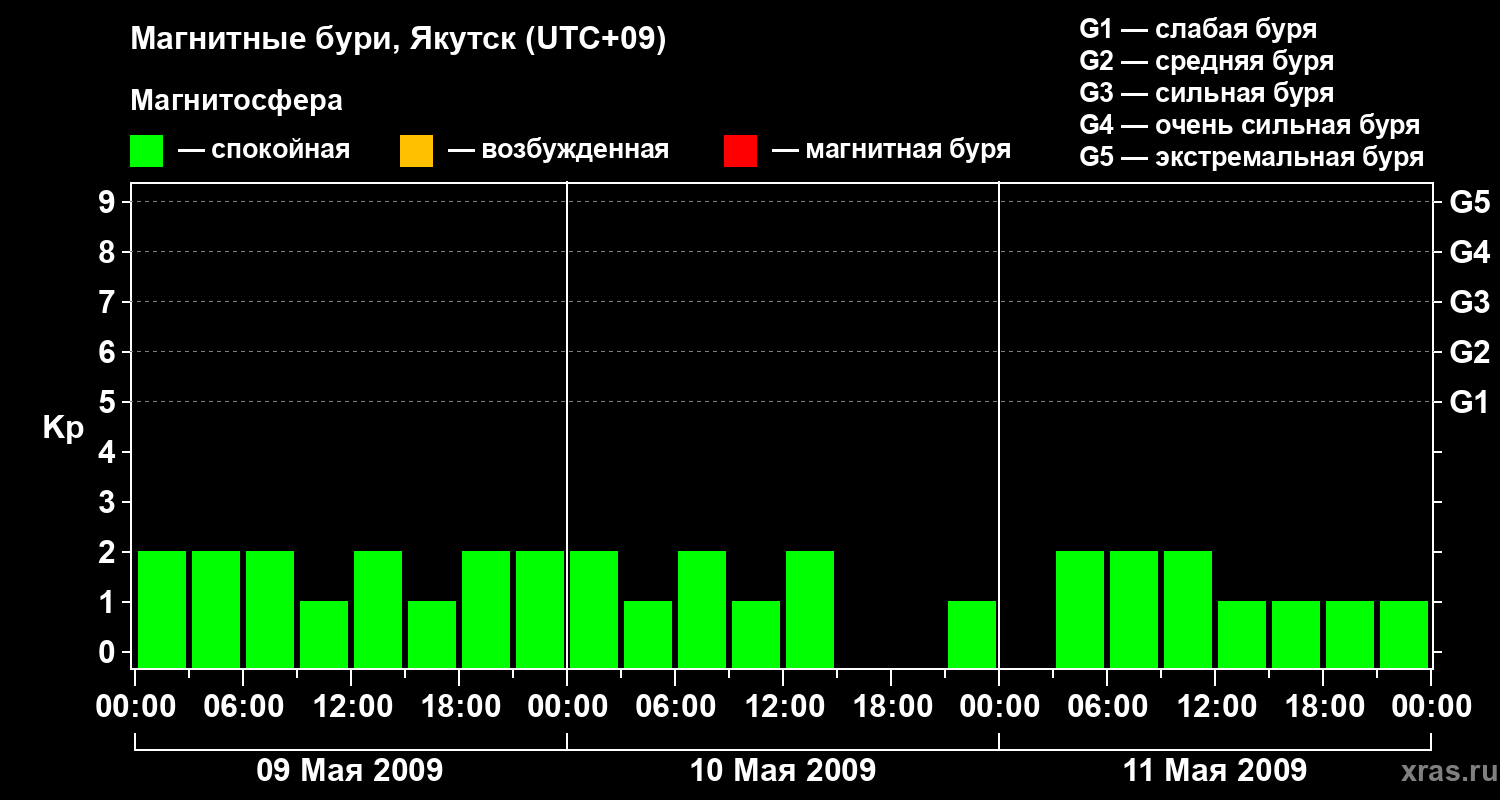Select the 'Магнитосфера' heading
The width and height of the screenshot is (1500, 800).
coord(236,101)
